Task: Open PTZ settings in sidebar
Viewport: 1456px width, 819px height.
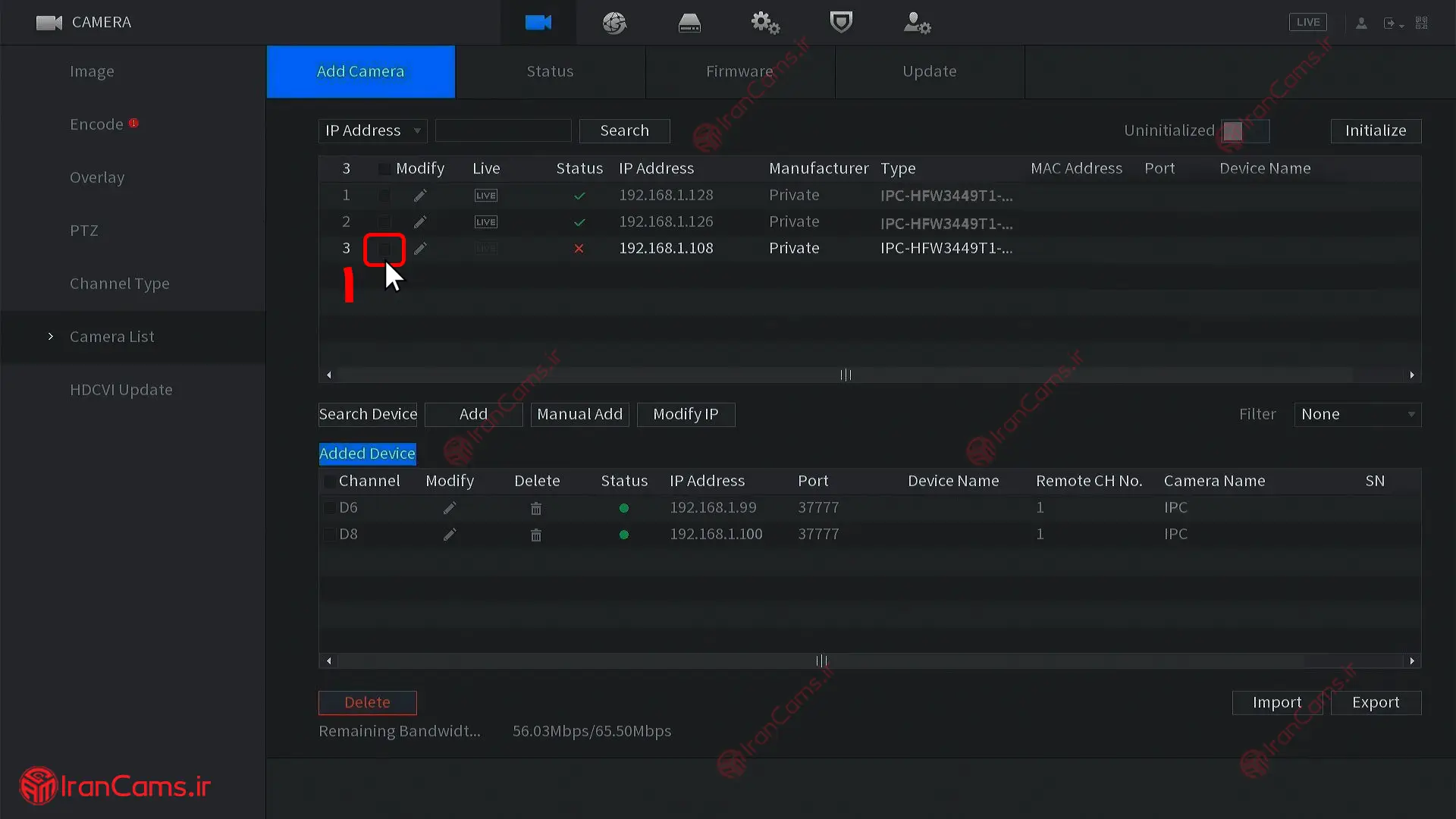Action: click(x=84, y=231)
